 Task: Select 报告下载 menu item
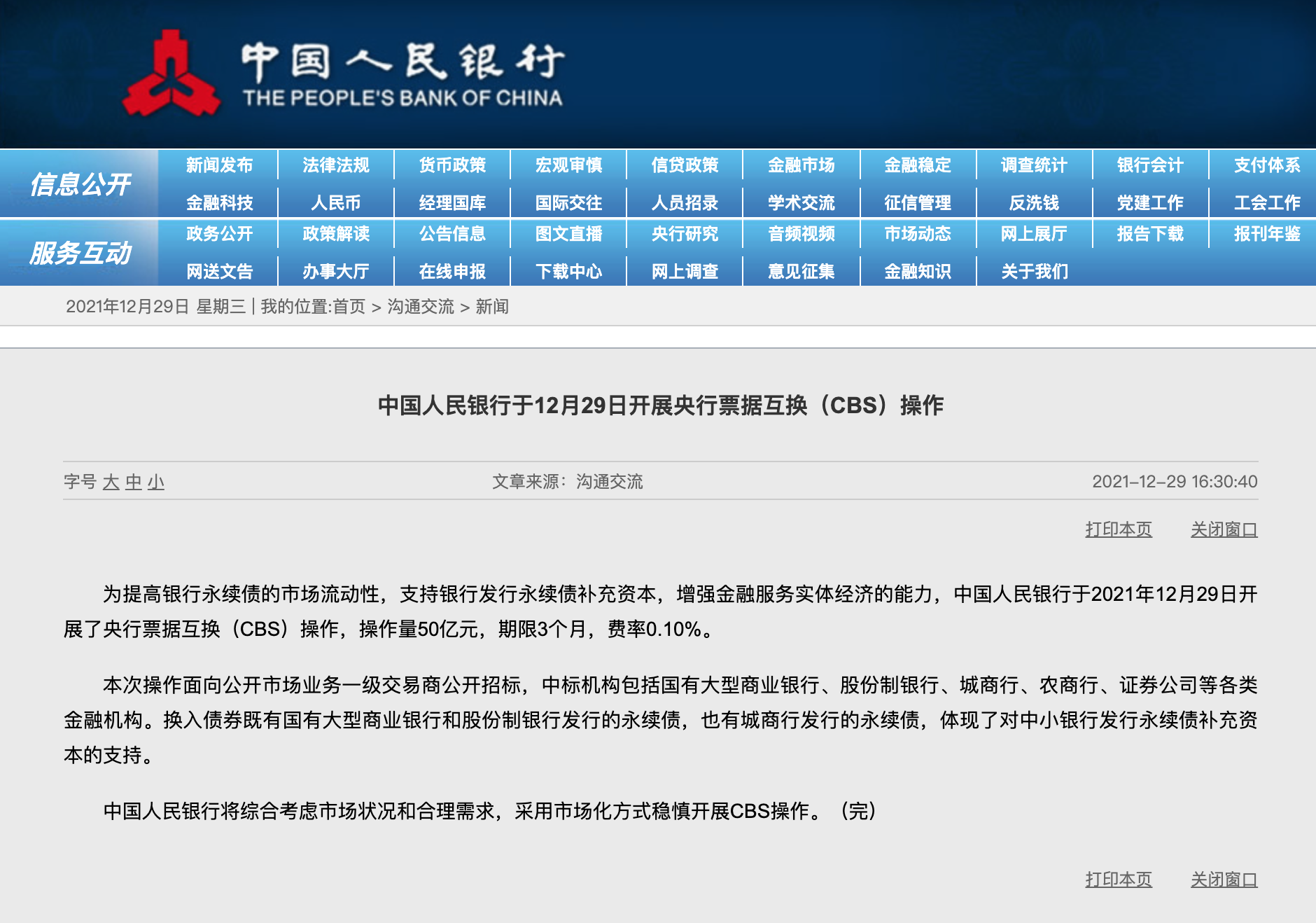(1150, 234)
